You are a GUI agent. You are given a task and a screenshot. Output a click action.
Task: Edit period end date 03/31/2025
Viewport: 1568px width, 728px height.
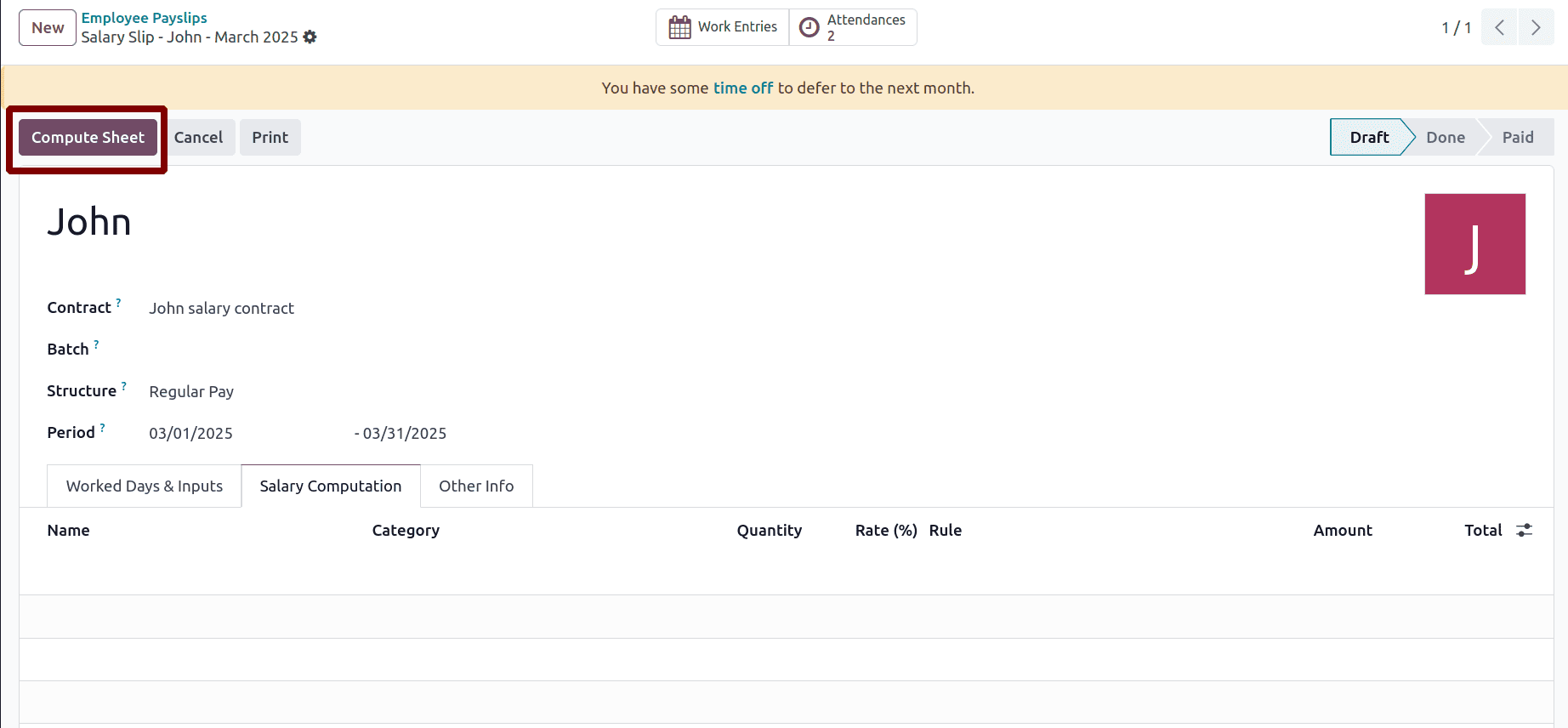point(405,433)
